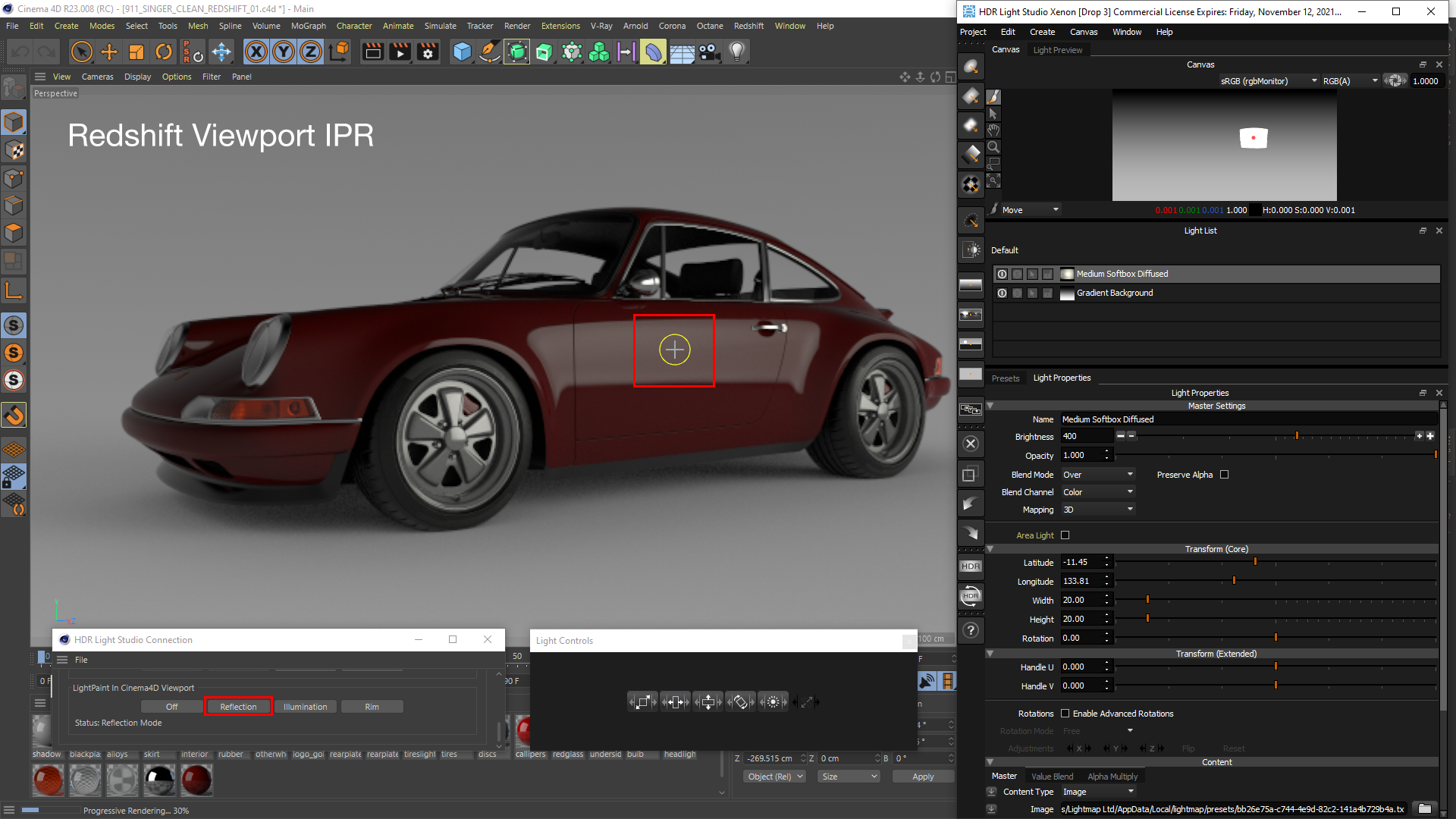Screen dimensions: 1456x819
Task: Toggle X axis lock in Cinema 4D
Action: (256, 52)
